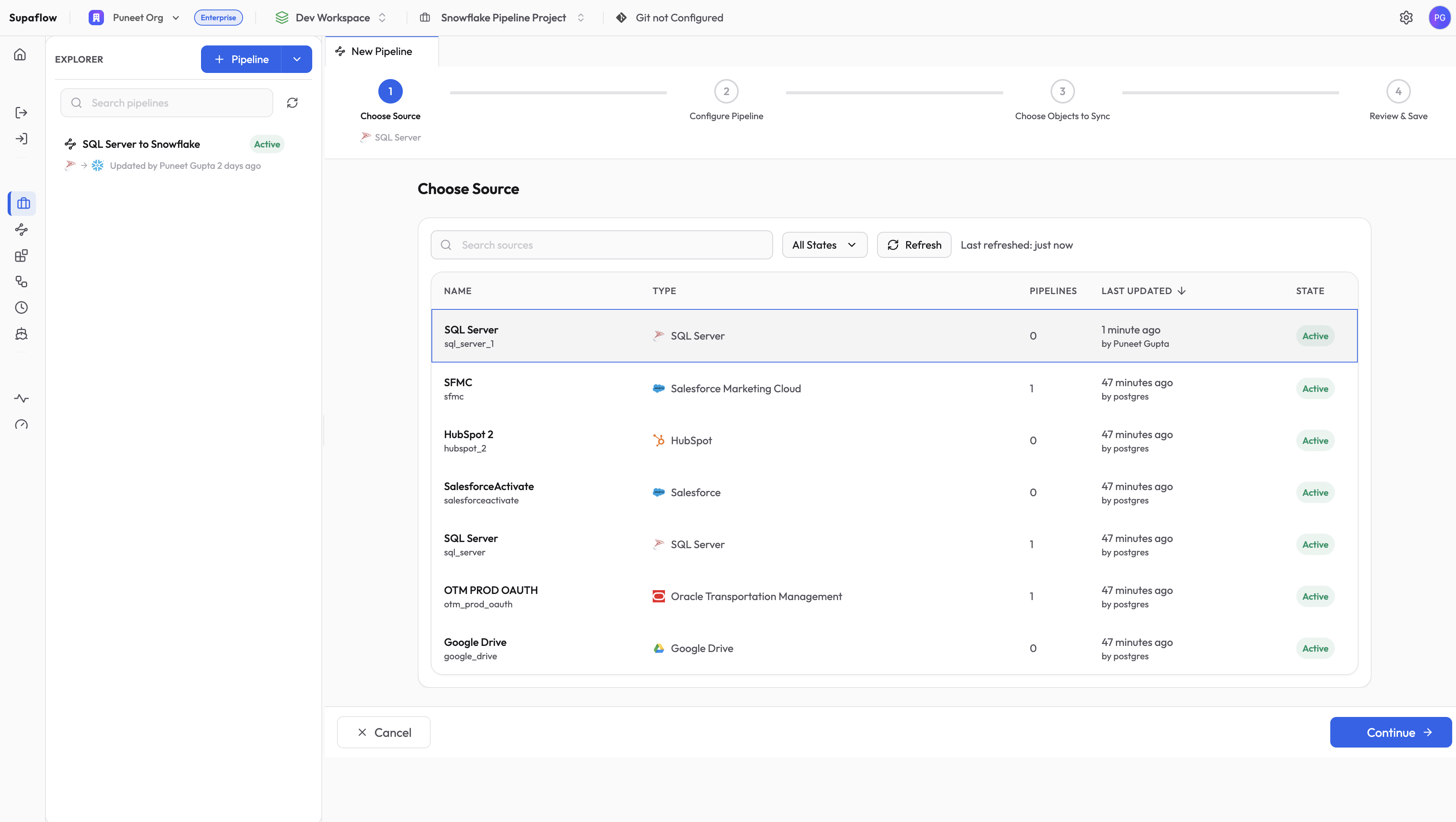Open the gauge dashboard icon in sidebar
Viewport: 1456px width, 822px height.
(x=21, y=425)
